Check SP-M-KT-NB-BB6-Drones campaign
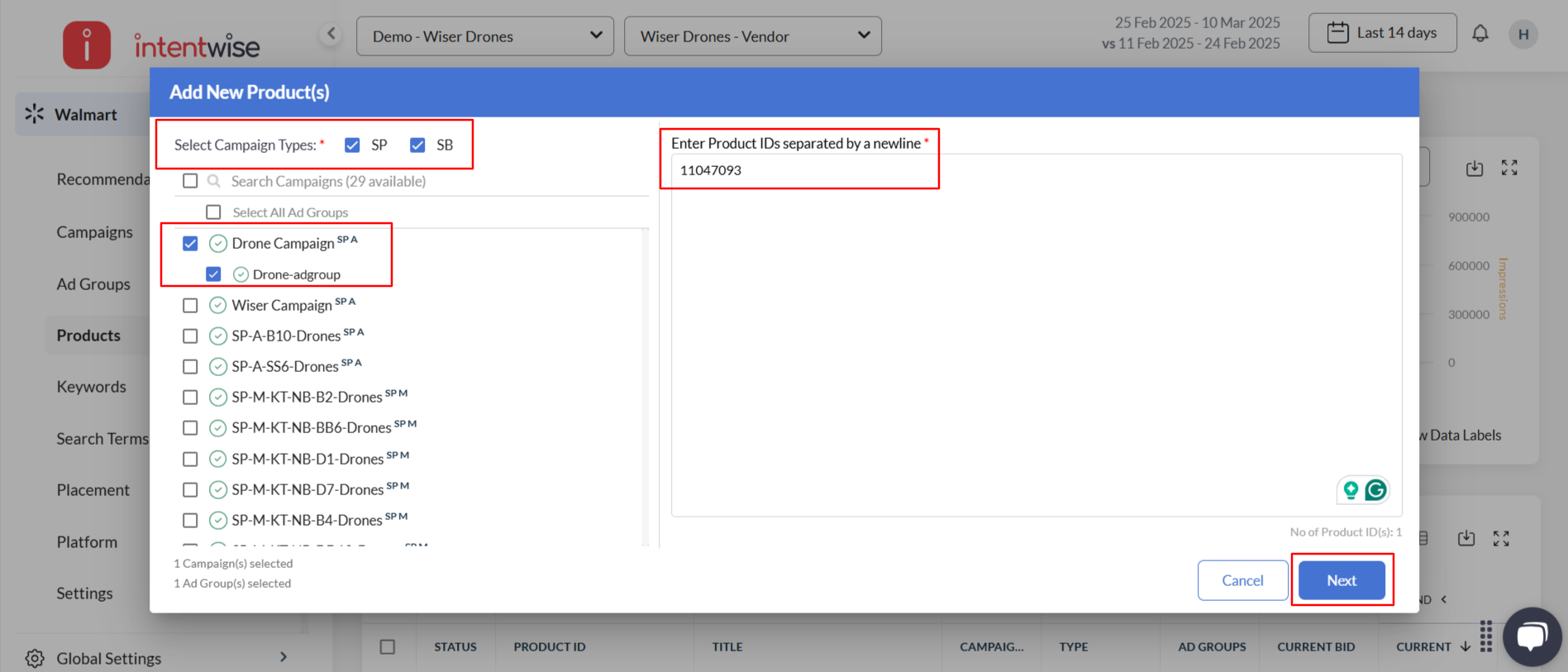Image resolution: width=1568 pixels, height=672 pixels. coord(190,427)
